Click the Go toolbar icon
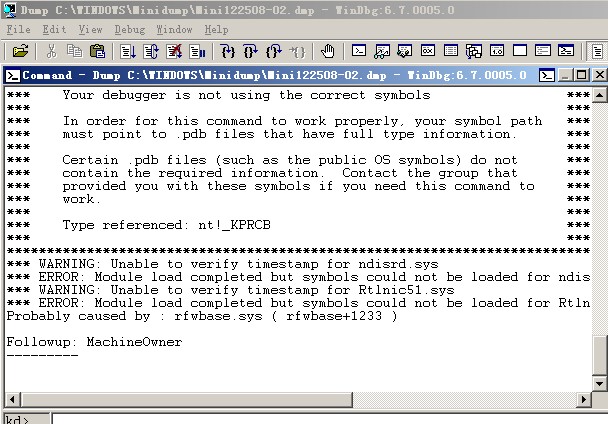Image resolution: width=608 pixels, height=424 pixels. click(x=128, y=51)
